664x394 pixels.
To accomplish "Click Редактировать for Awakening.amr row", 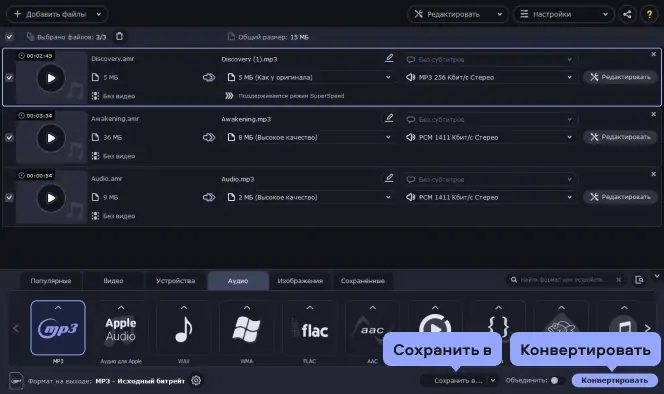I will point(620,137).
